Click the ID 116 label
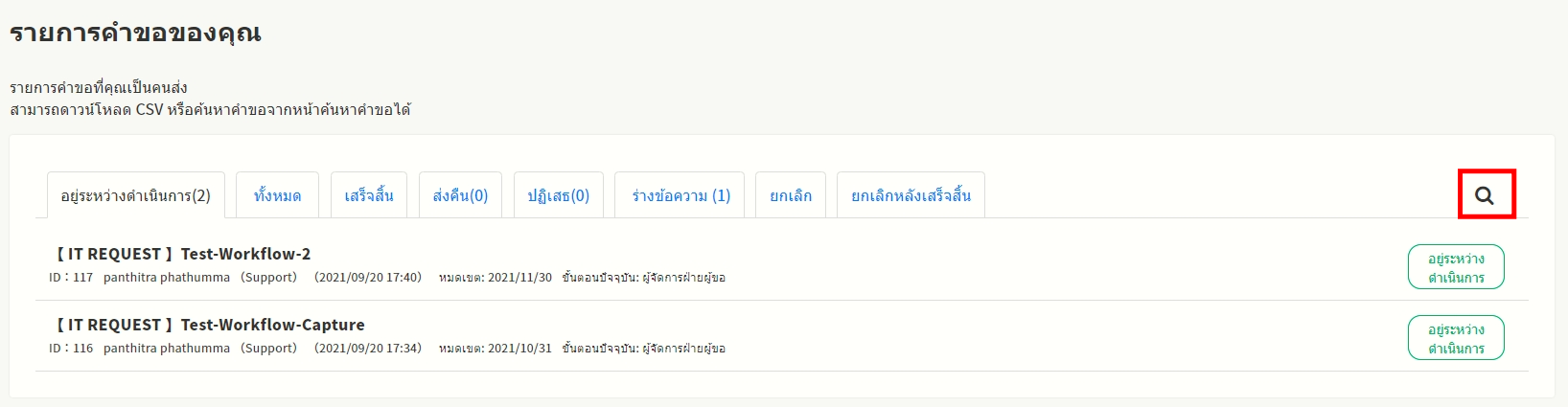 [x=71, y=349]
